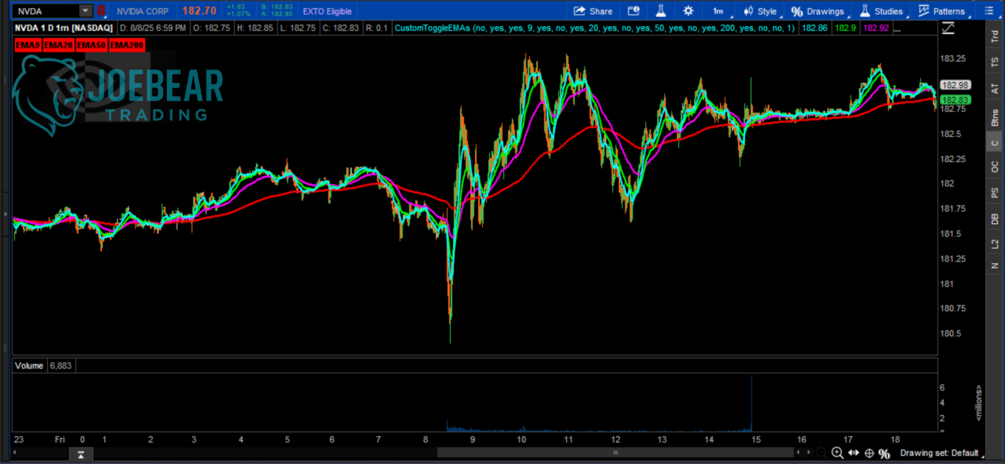The image size is (1005, 464).
Task: Click the D: 8/8/25 6:59 PM date
Action: click(153, 28)
